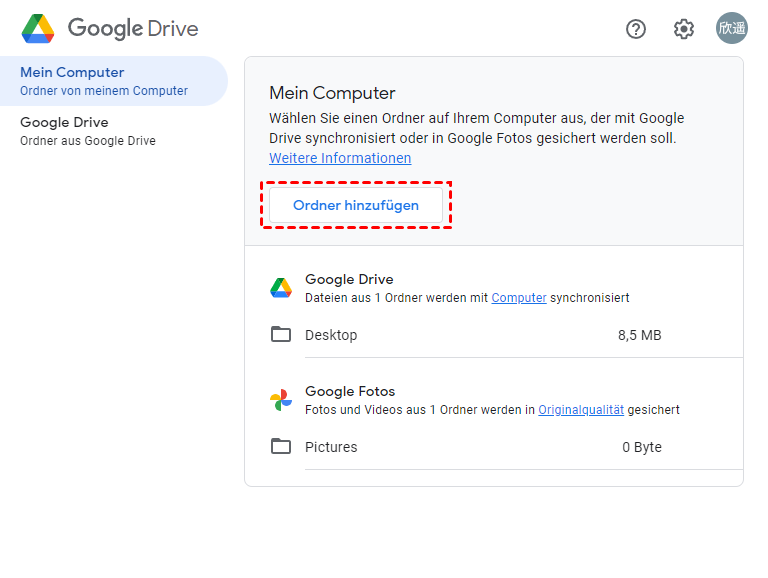This screenshot has width=768, height=578.
Task: Click the Desktop folder icon
Action: pos(281,335)
